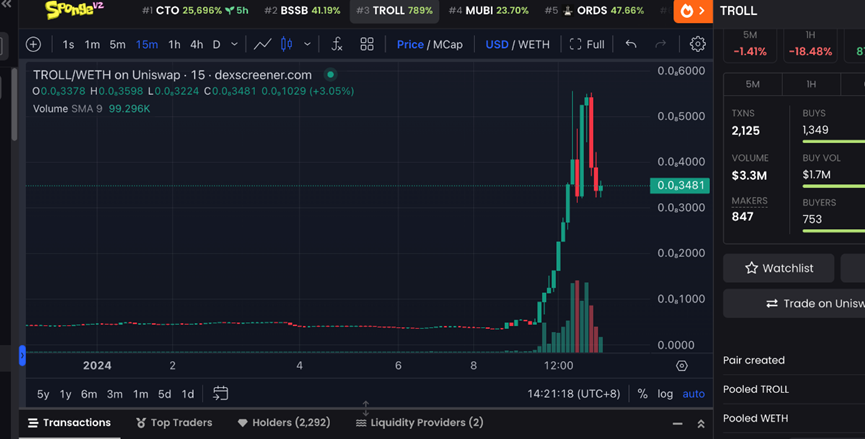
Task: Set range to 3m
Action: click(115, 394)
